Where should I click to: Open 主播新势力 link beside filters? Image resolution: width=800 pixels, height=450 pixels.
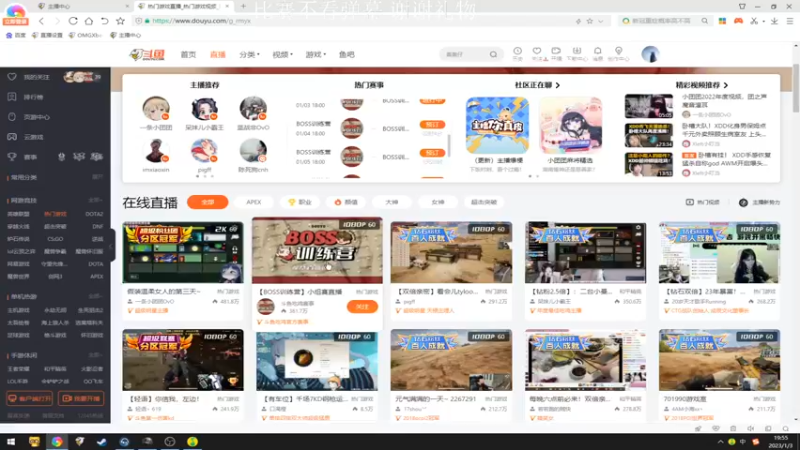point(760,203)
